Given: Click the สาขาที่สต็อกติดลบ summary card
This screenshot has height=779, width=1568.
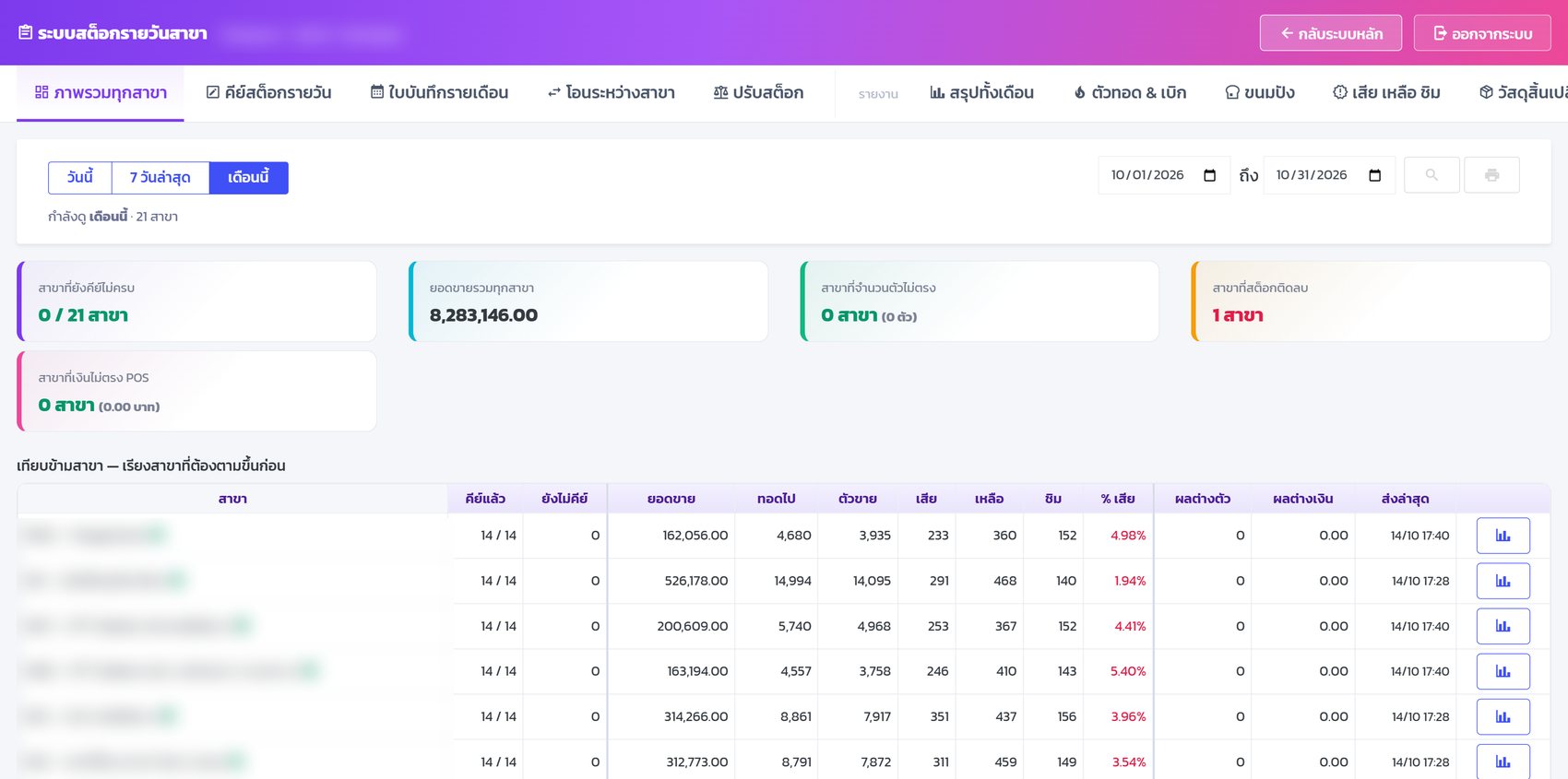Looking at the screenshot, I should click(1371, 301).
